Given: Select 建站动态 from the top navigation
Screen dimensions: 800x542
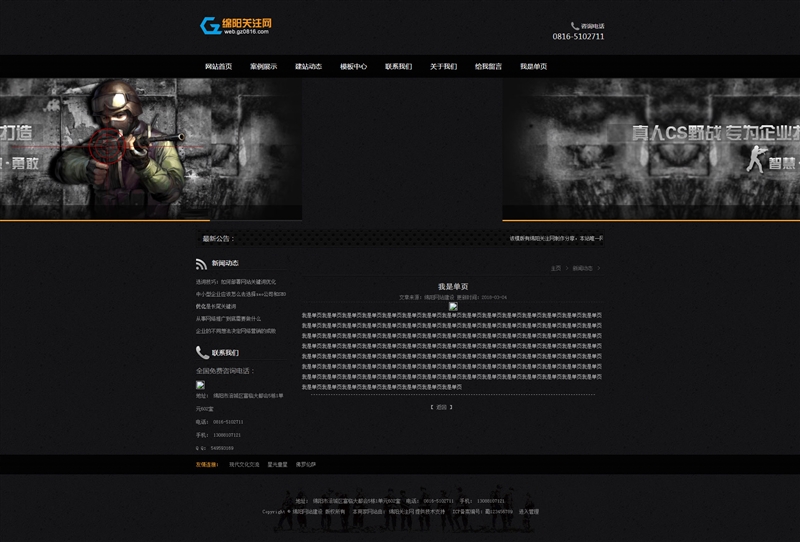Looking at the screenshot, I should pos(308,67).
